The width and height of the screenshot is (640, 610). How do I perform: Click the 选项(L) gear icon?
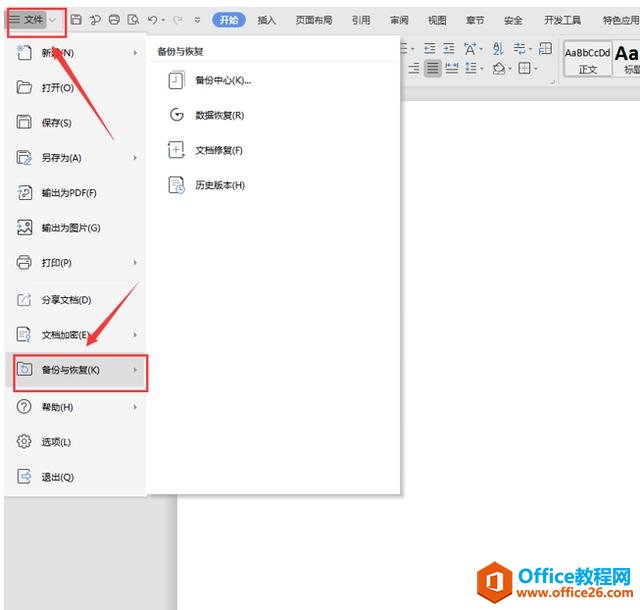click(24, 441)
